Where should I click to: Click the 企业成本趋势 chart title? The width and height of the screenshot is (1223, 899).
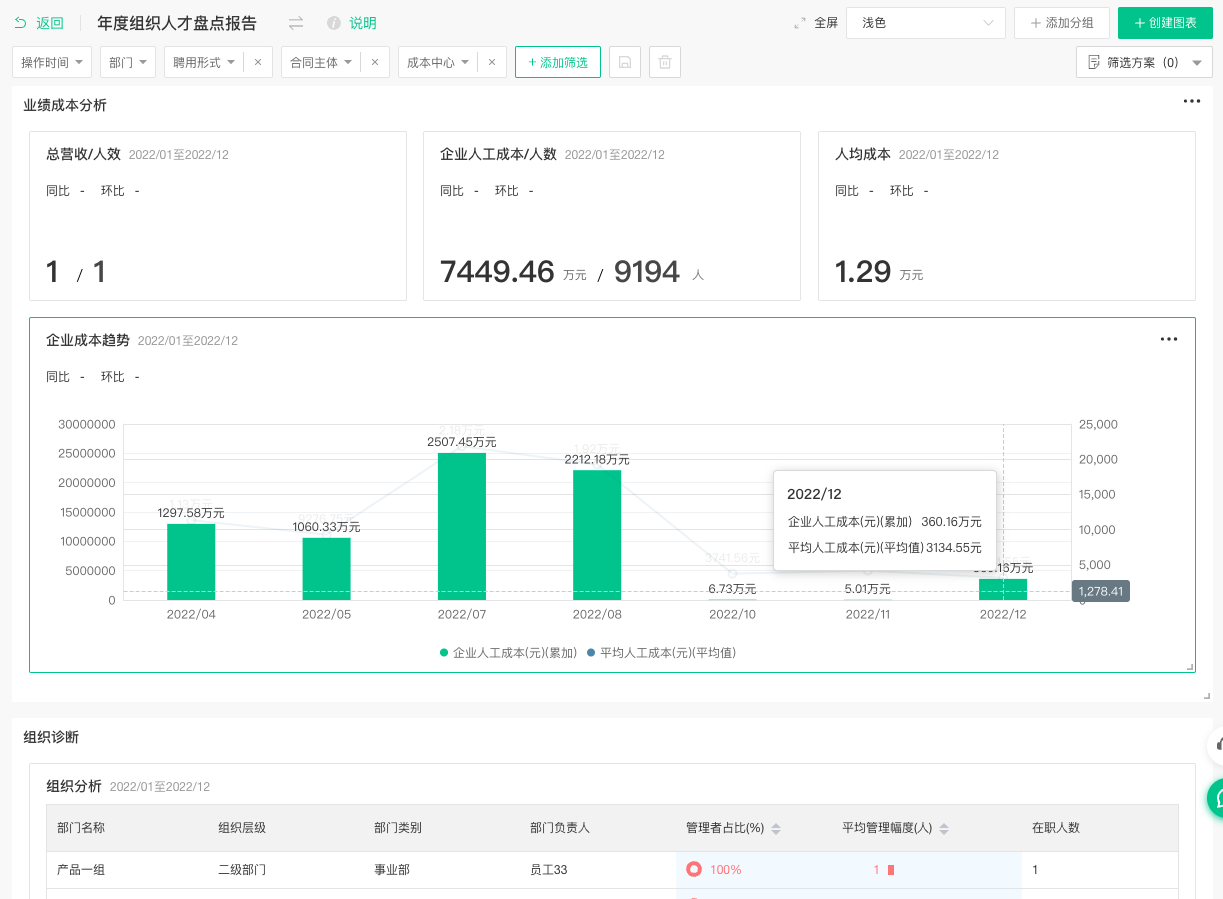tap(88, 340)
